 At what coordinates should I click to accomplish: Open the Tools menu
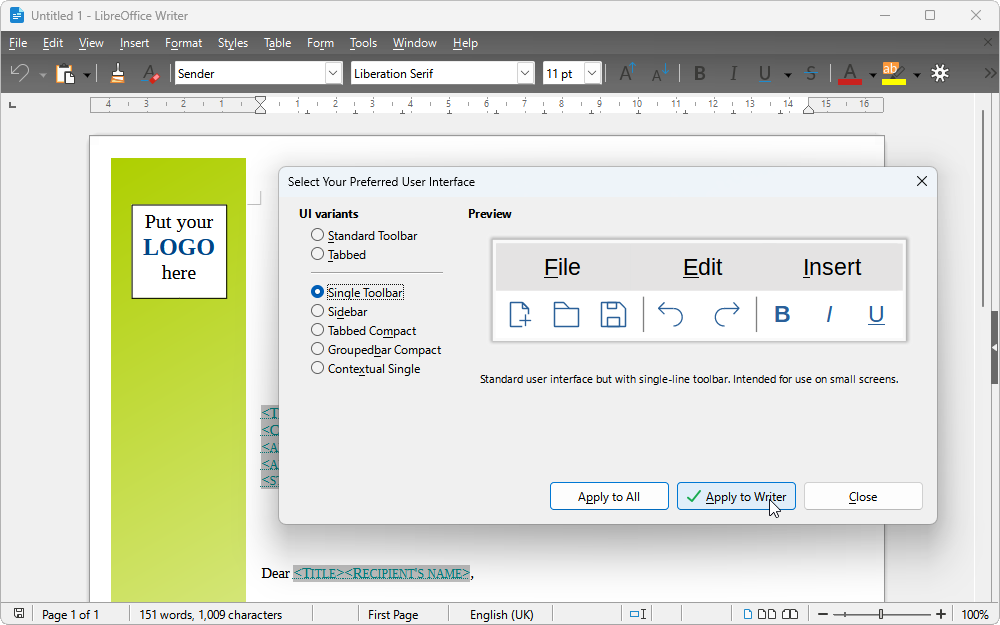(363, 43)
